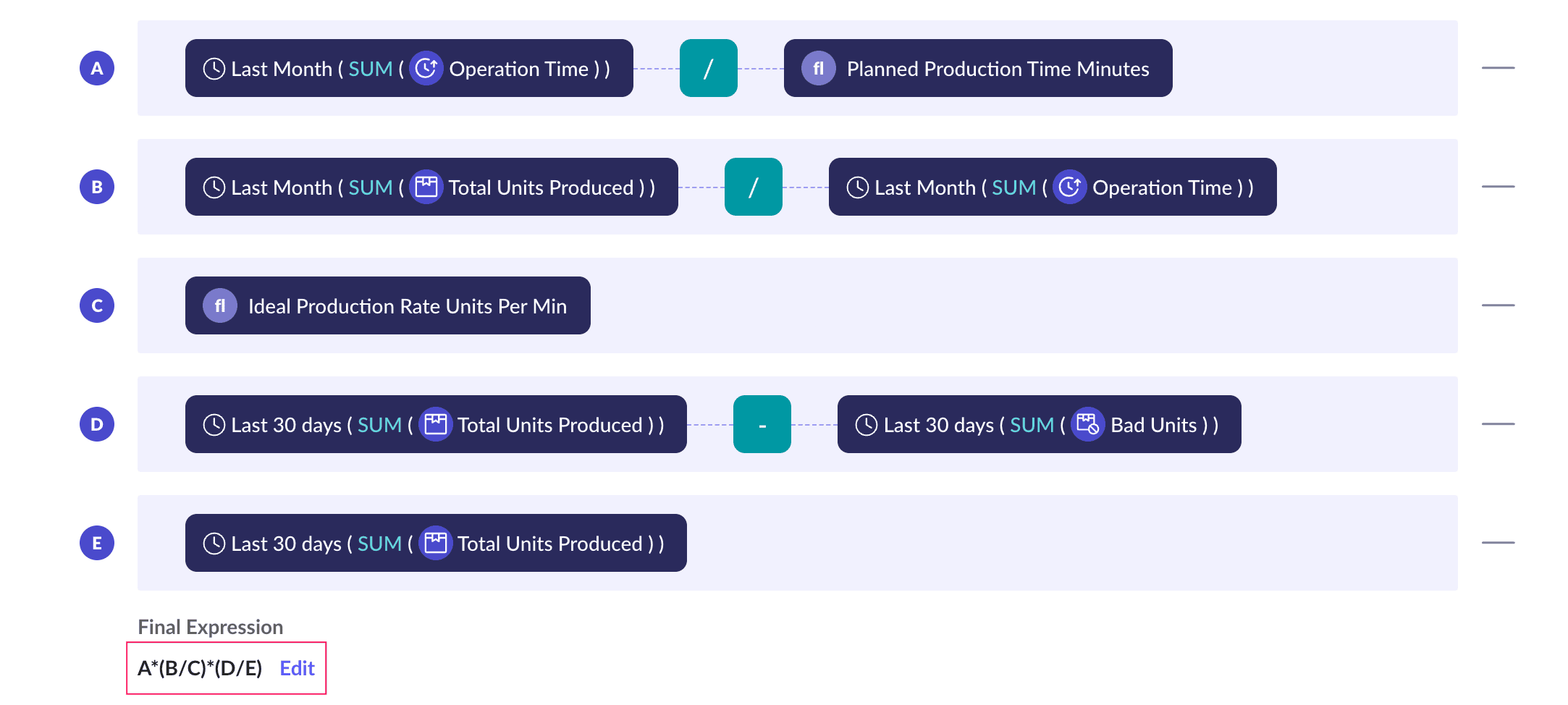1568x705 pixels.
Task: Click the divide operator in row B
Action: click(753, 187)
